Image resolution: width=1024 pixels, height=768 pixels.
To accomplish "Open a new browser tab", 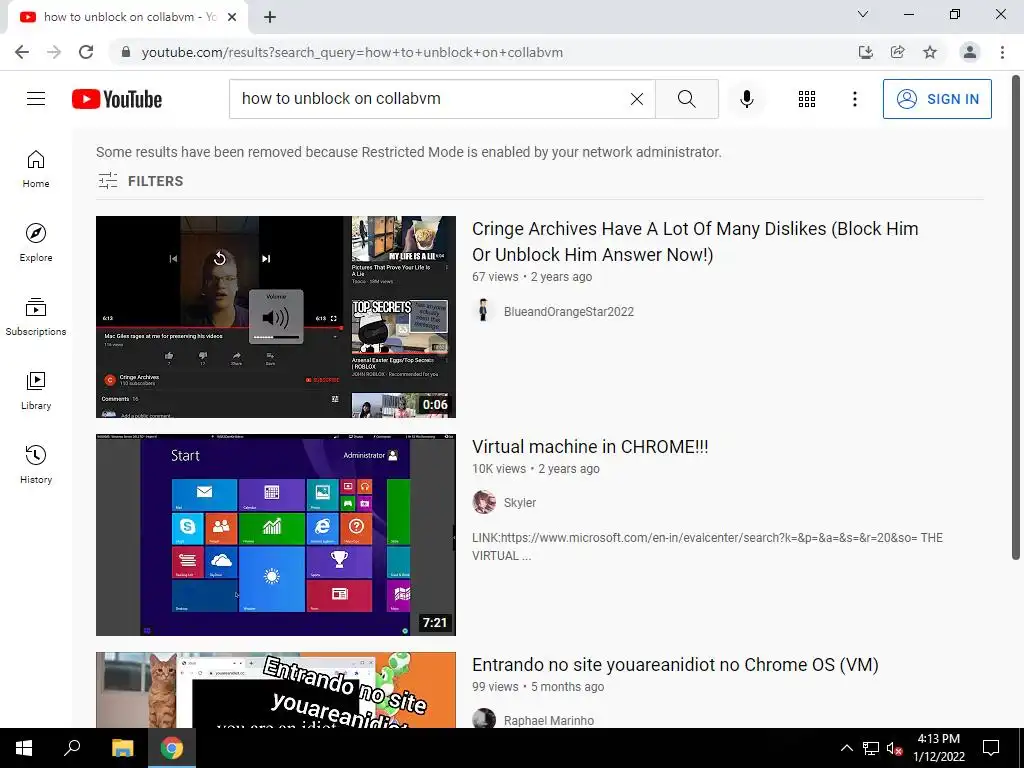I will pyautogui.click(x=270, y=17).
